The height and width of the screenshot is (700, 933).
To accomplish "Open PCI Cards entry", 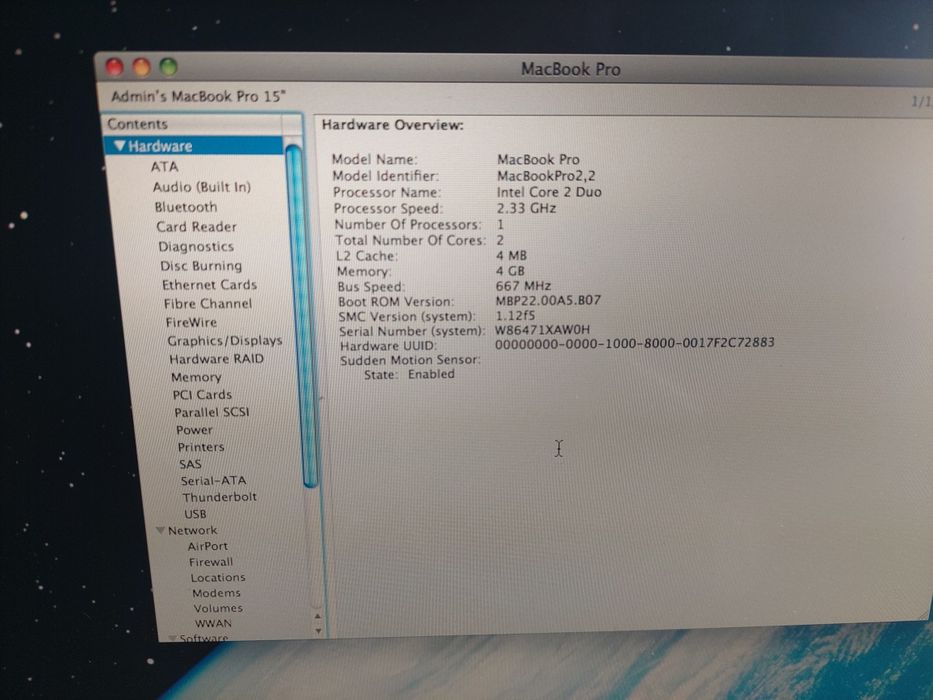I will coord(202,395).
